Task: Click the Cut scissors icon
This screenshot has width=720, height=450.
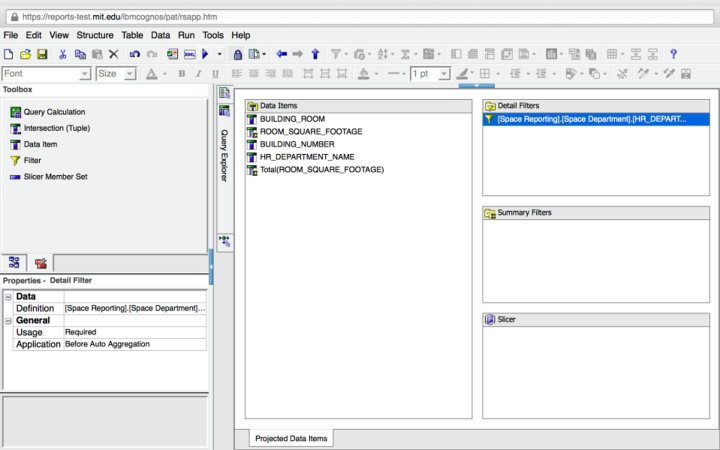Action: click(x=63, y=54)
